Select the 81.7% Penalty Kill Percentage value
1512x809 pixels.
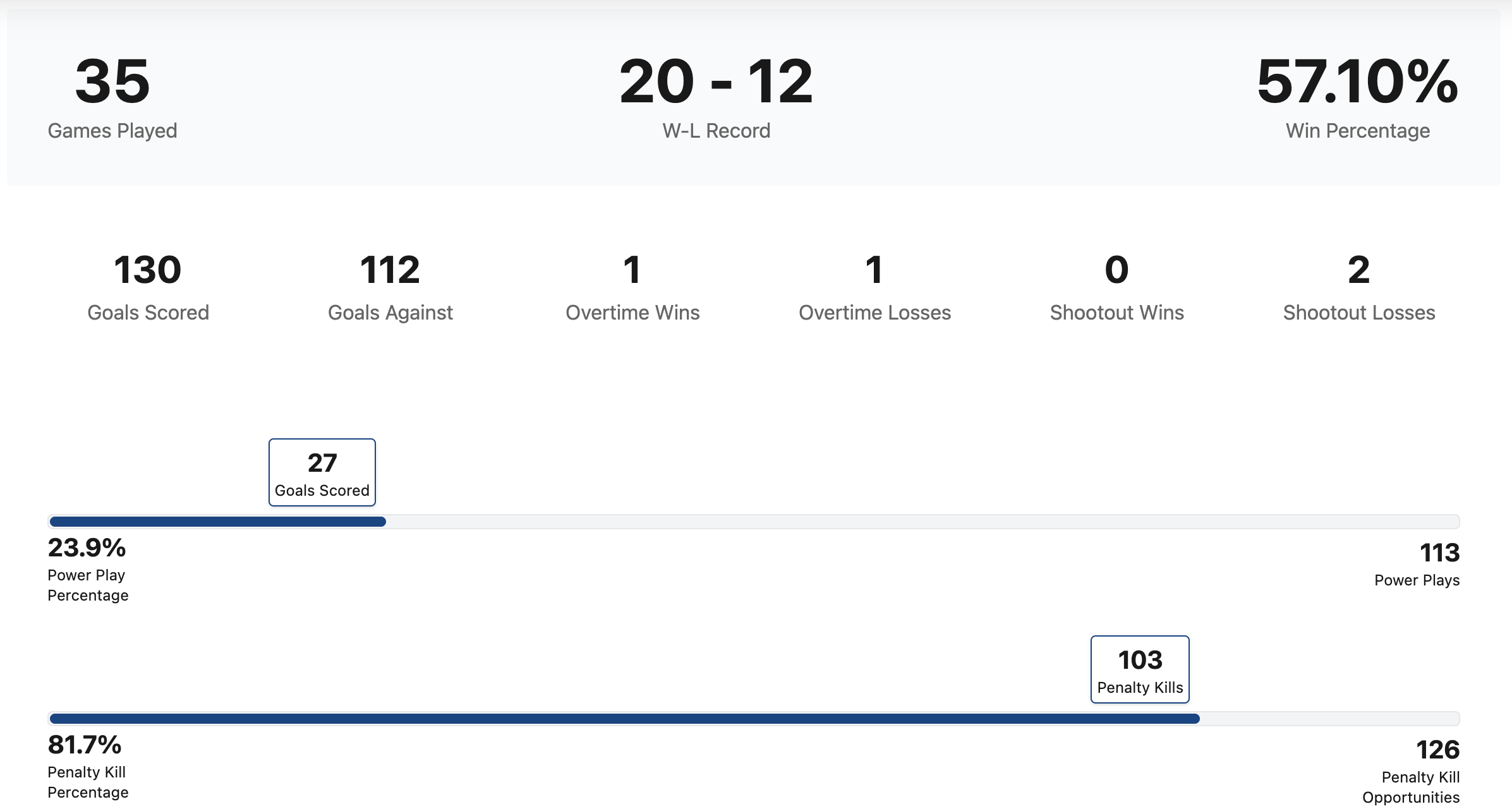pyautogui.click(x=85, y=745)
